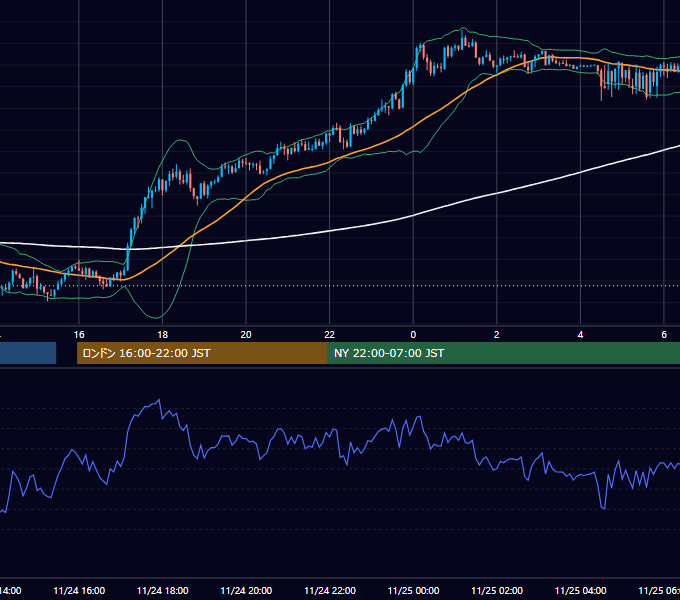Image resolution: width=680 pixels, height=600 pixels.
Task: Click the hour label 4 under price chart
Action: [x=580, y=335]
